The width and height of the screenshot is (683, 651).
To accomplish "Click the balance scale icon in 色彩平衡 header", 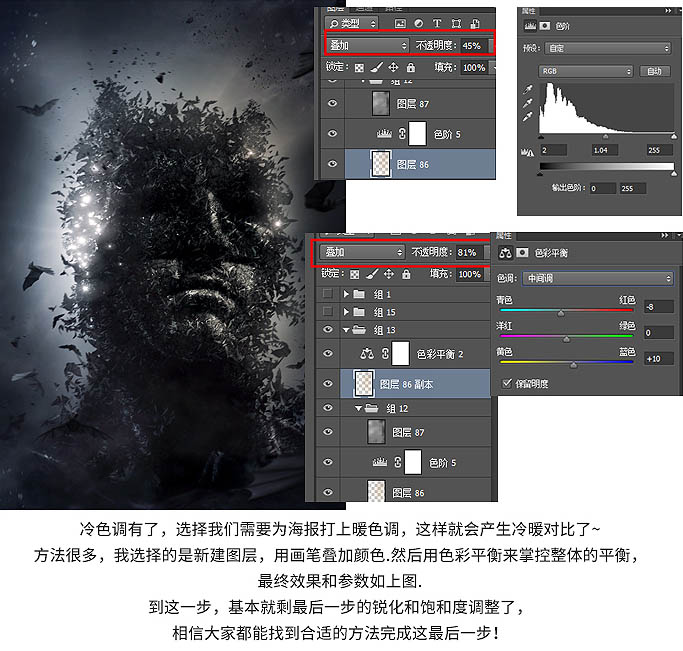I will tap(505, 253).
